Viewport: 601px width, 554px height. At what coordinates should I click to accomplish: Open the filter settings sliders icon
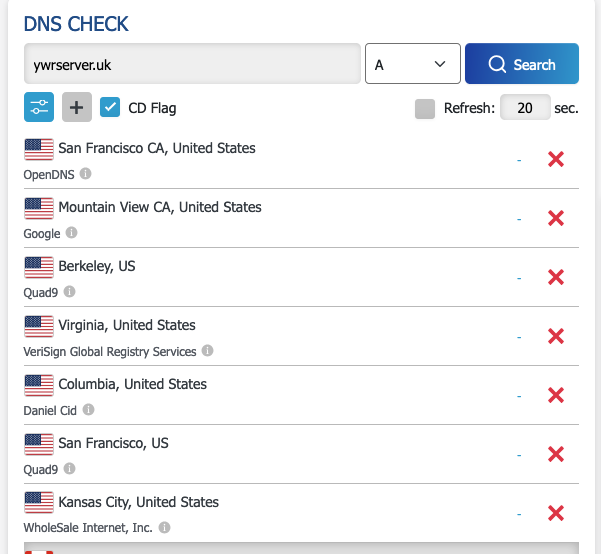39,107
